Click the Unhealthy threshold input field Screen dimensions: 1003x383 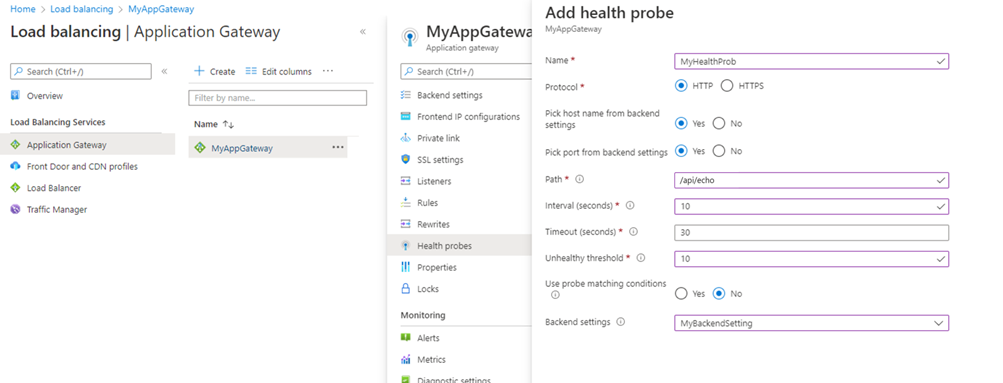click(x=811, y=258)
